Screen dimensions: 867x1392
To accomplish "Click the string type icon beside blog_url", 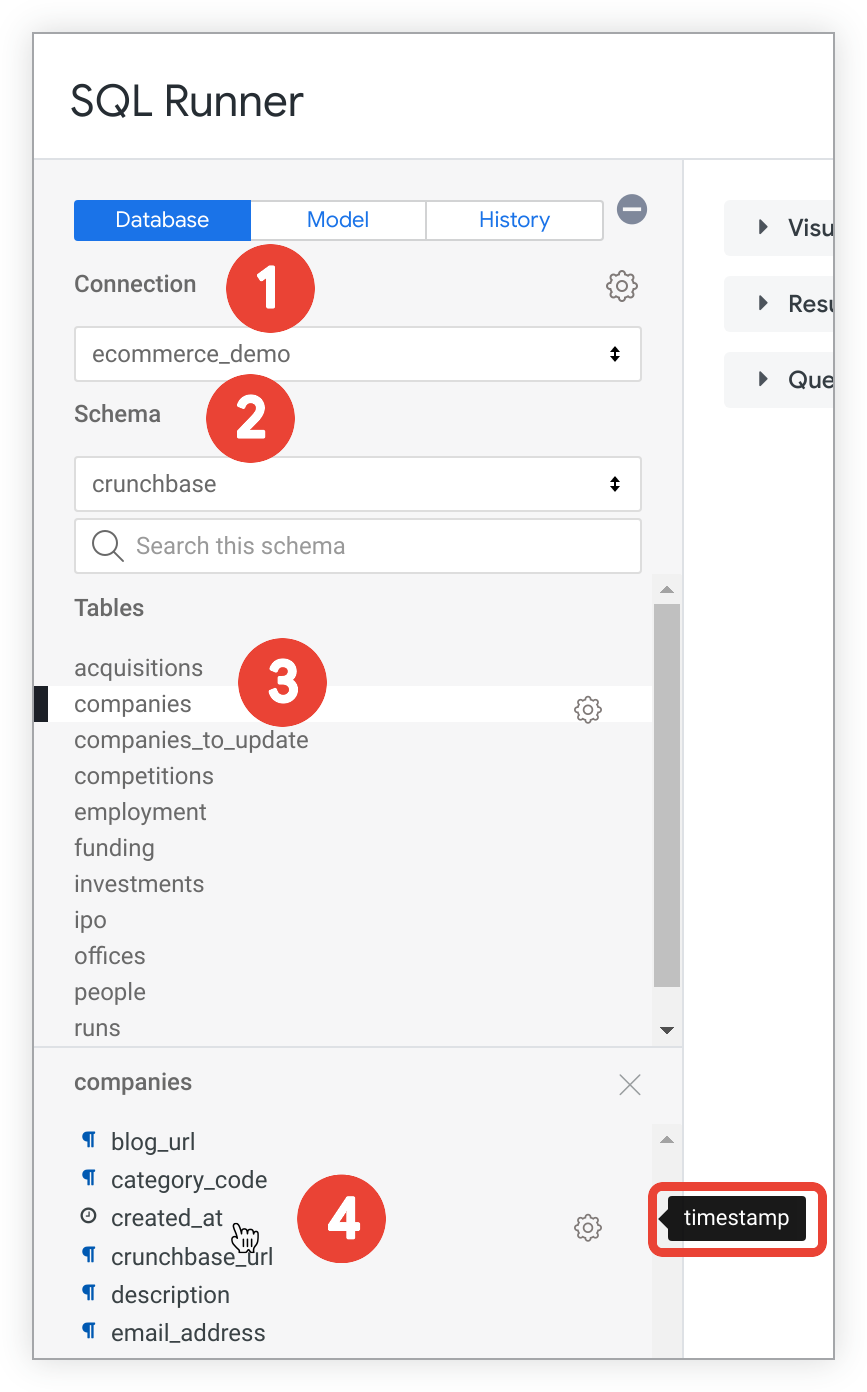I will pyautogui.click(x=89, y=1141).
